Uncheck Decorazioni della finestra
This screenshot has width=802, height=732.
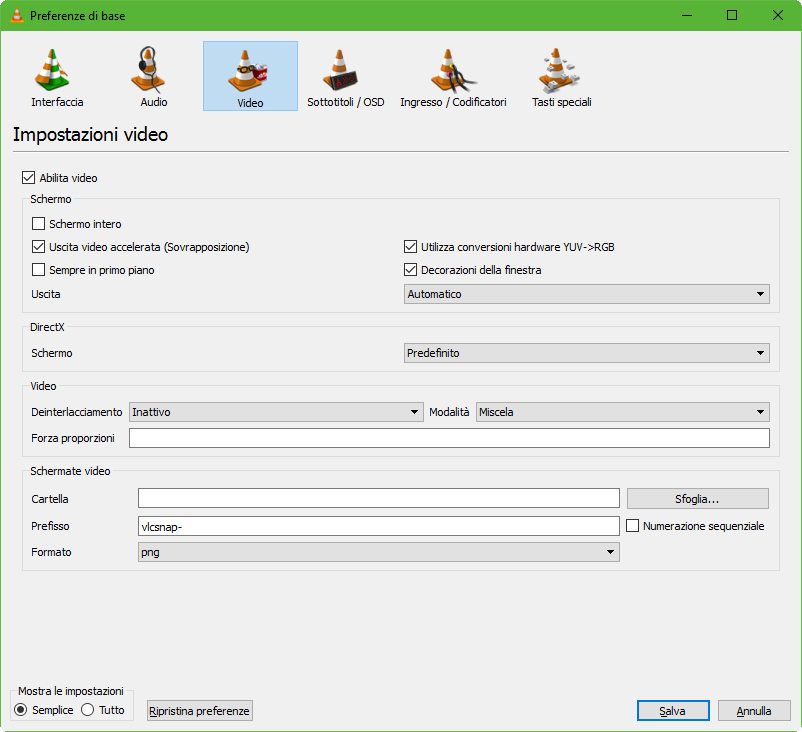tap(410, 270)
